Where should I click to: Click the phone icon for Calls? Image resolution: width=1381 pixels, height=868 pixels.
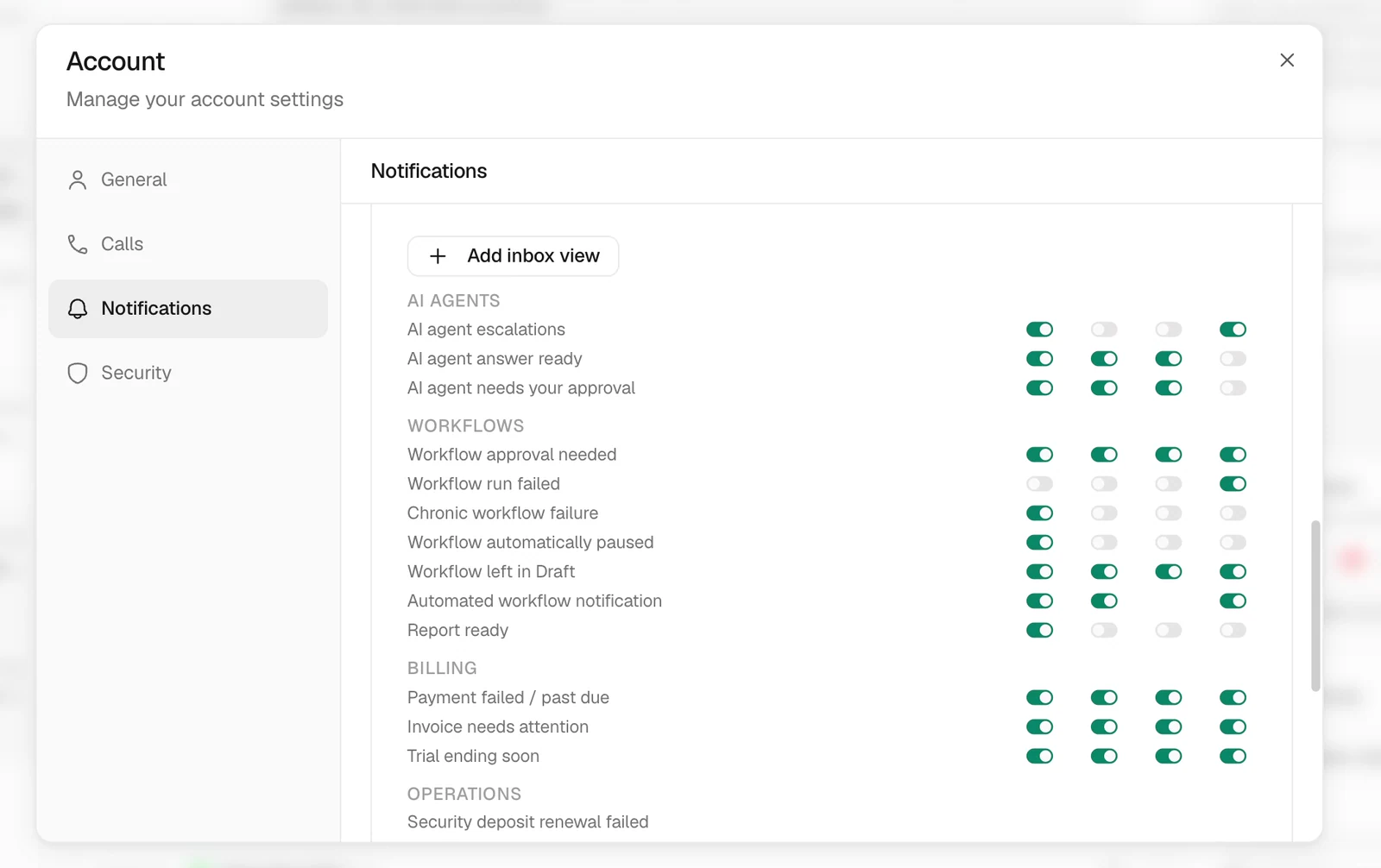(78, 244)
